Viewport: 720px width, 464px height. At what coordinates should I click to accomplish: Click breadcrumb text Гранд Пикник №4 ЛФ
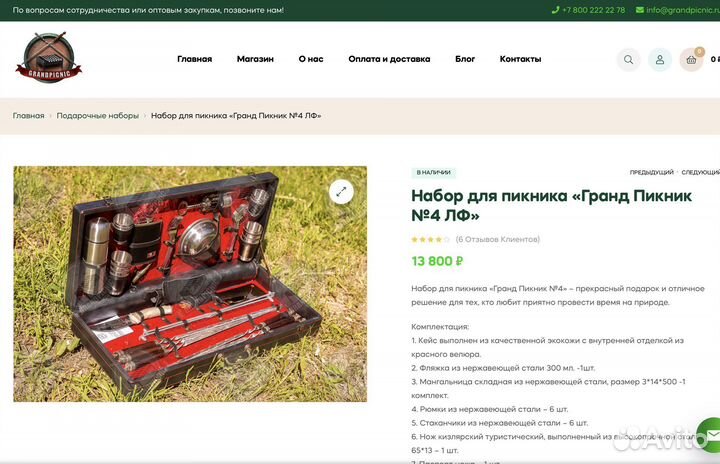pyautogui.click(x=236, y=116)
